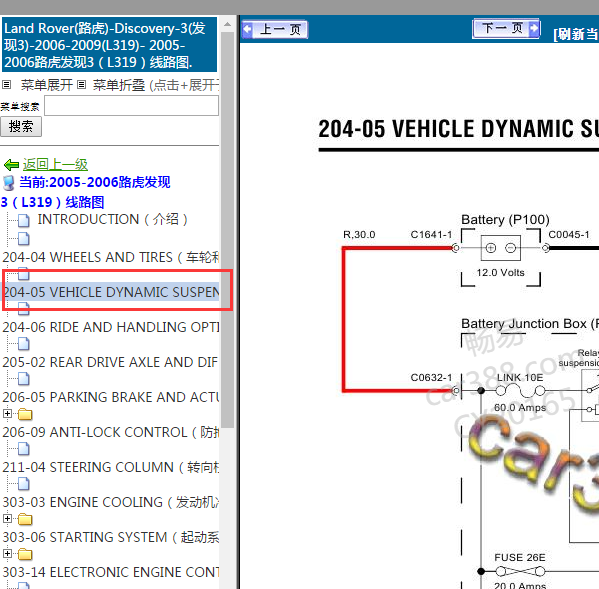Click the LINK 10E fuse label
The width and height of the screenshot is (599, 589).
click(x=520, y=378)
